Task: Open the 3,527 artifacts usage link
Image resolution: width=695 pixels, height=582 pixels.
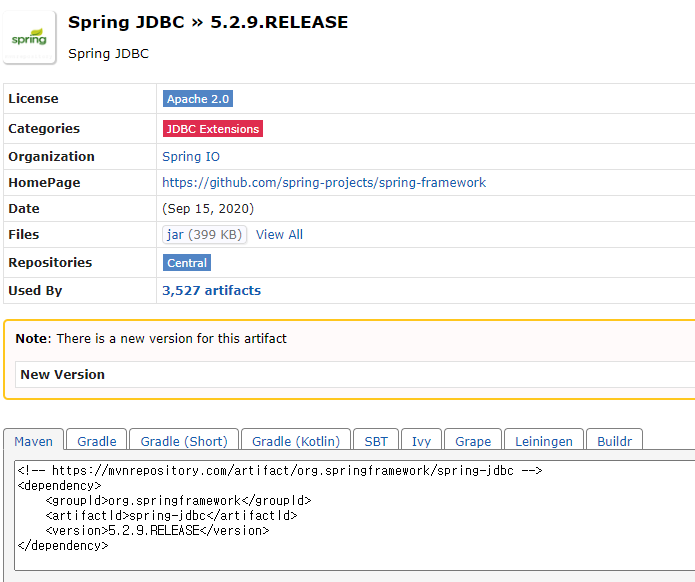Action: tap(211, 290)
